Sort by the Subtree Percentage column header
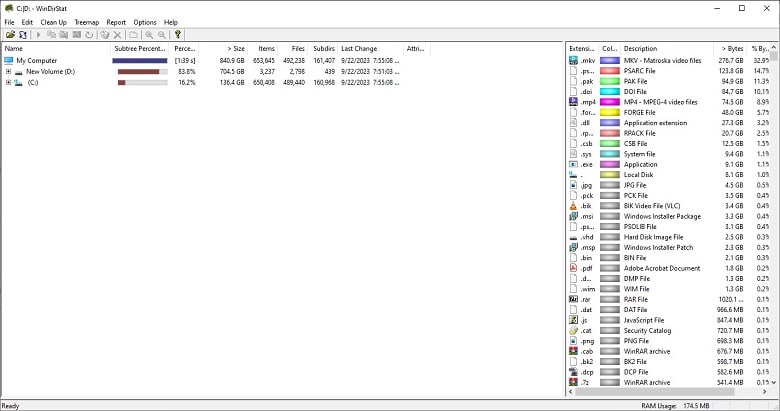This screenshot has width=780, height=411. 140,48
